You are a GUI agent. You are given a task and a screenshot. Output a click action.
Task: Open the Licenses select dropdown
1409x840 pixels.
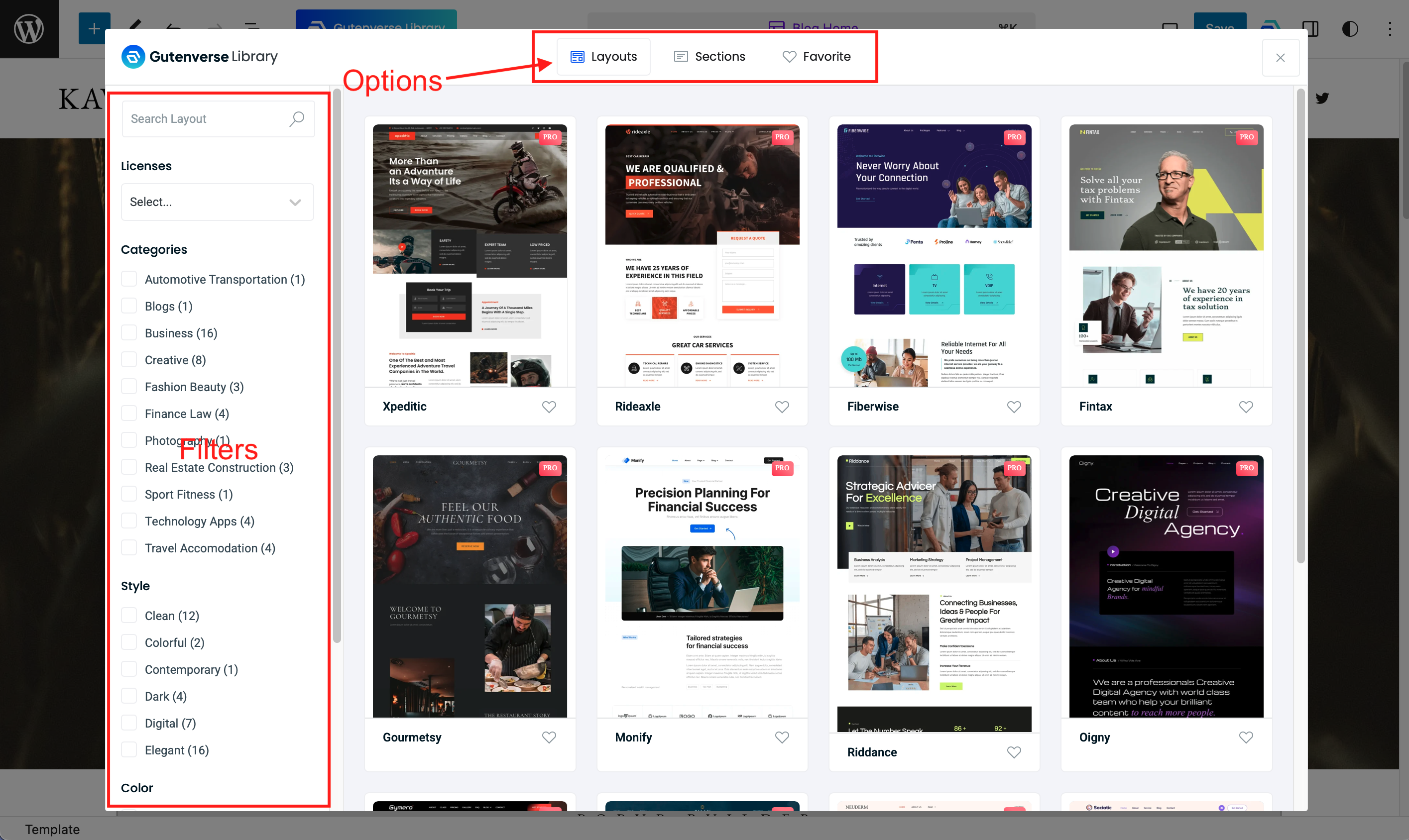tap(218, 202)
